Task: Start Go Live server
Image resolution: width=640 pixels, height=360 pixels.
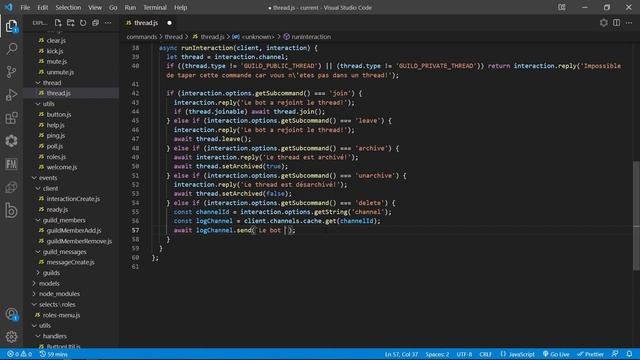Action: (x=556, y=354)
